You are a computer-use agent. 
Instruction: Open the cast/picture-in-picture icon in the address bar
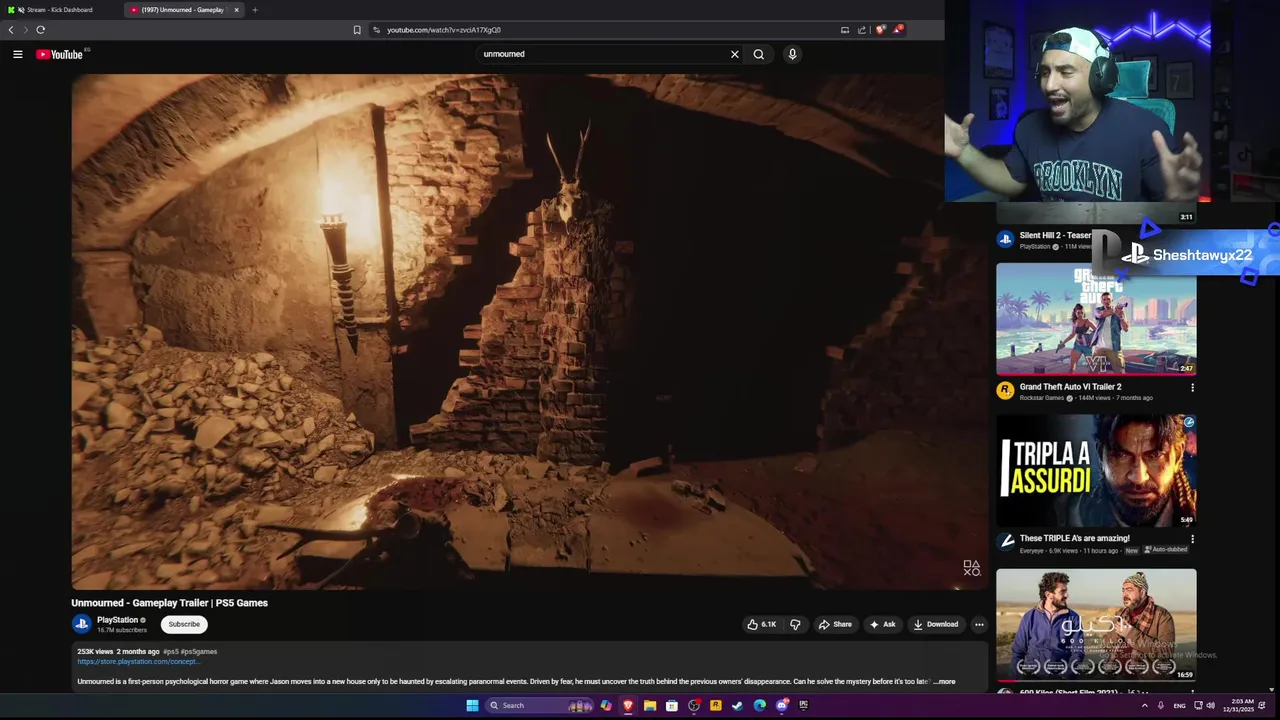pos(845,30)
